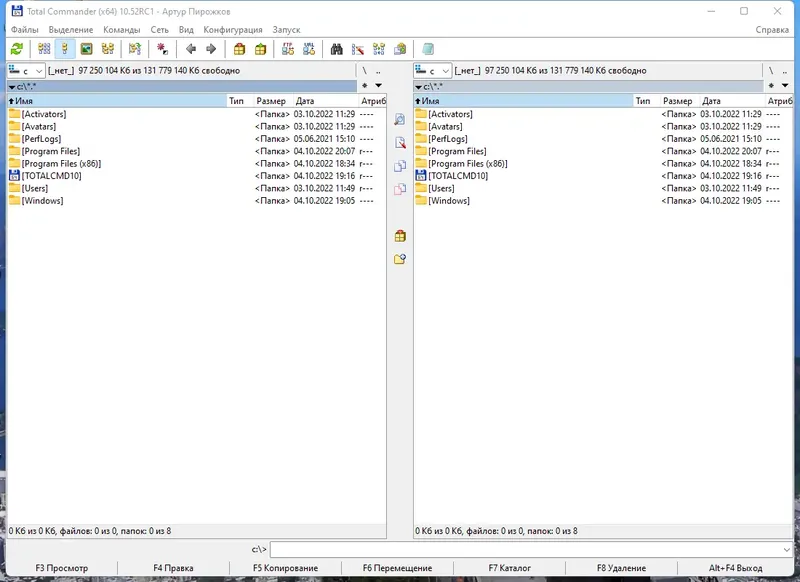
Task: Sort right panel by Размер column header
Action: coord(680,101)
